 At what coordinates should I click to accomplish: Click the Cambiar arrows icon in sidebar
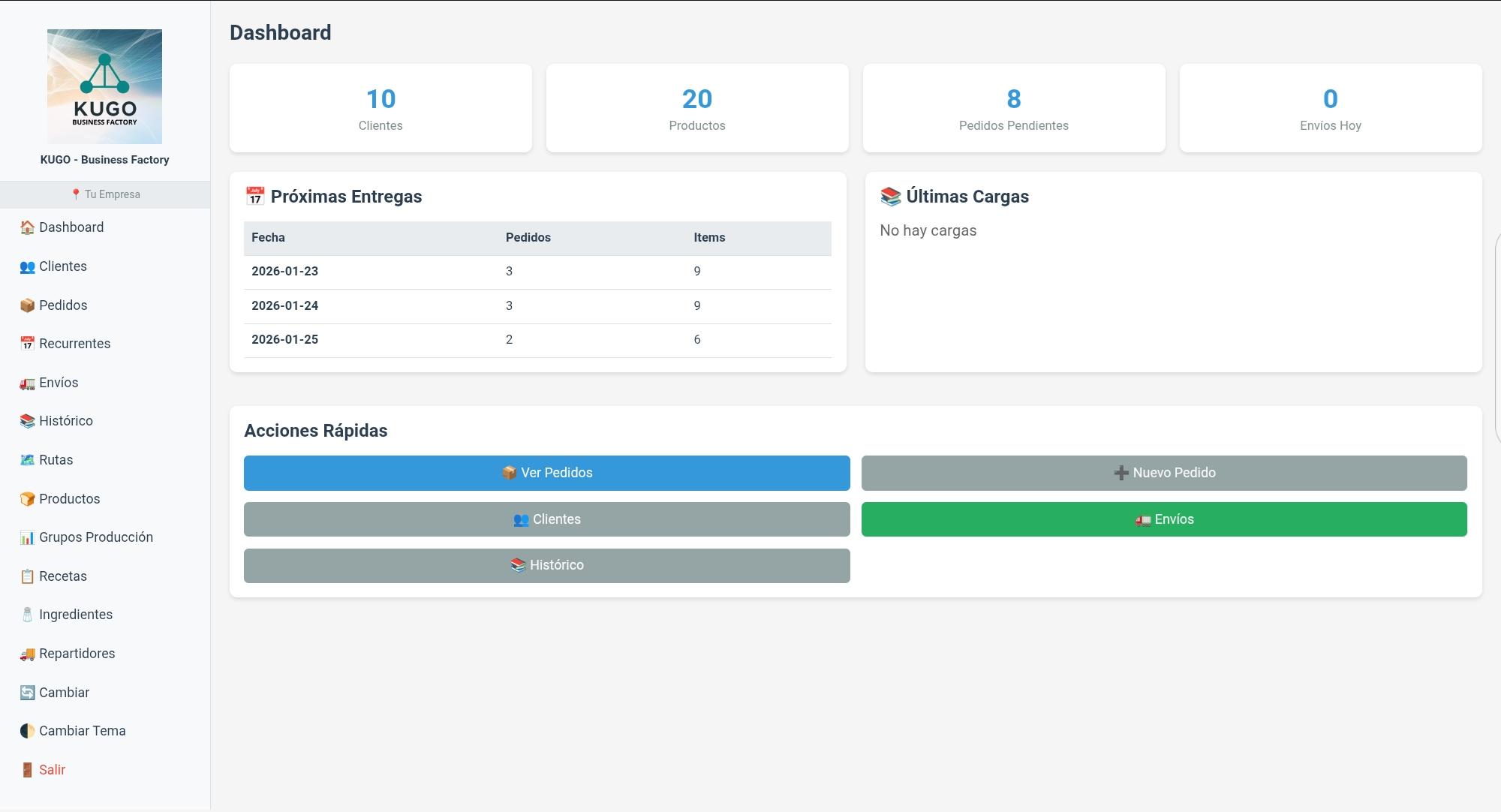click(x=27, y=693)
